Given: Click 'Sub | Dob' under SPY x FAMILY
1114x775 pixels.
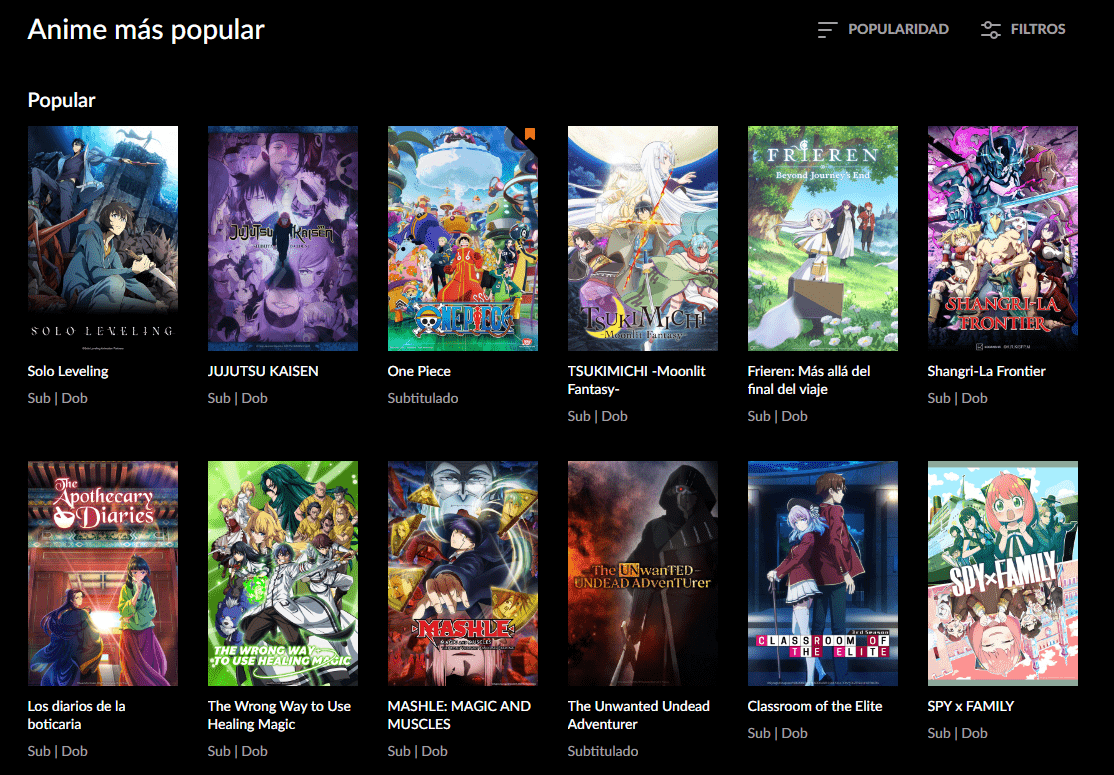Looking at the screenshot, I should coord(957,733).
